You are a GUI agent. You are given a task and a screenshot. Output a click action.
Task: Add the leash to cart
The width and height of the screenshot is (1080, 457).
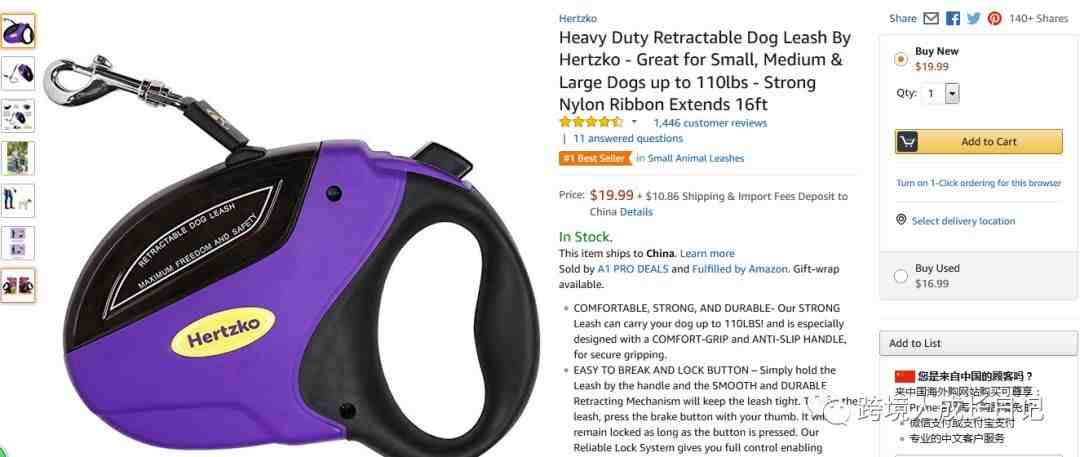coord(979,142)
